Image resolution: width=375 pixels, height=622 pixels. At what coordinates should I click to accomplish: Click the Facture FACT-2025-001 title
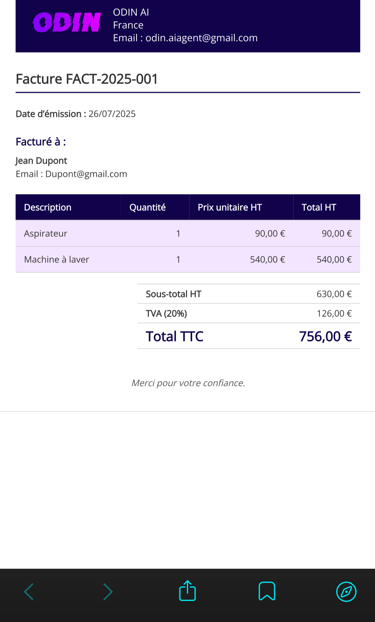87,79
